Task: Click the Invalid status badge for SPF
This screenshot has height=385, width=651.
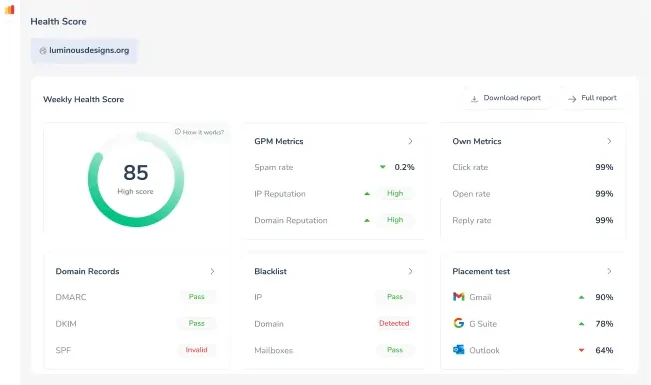Action: [196, 350]
